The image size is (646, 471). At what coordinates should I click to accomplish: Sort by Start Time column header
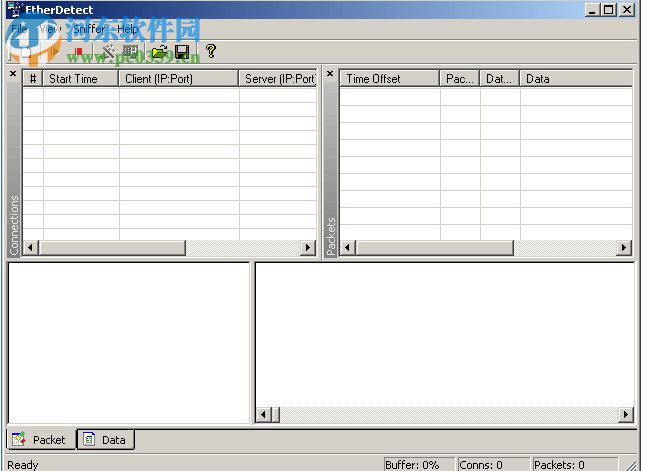[81, 79]
